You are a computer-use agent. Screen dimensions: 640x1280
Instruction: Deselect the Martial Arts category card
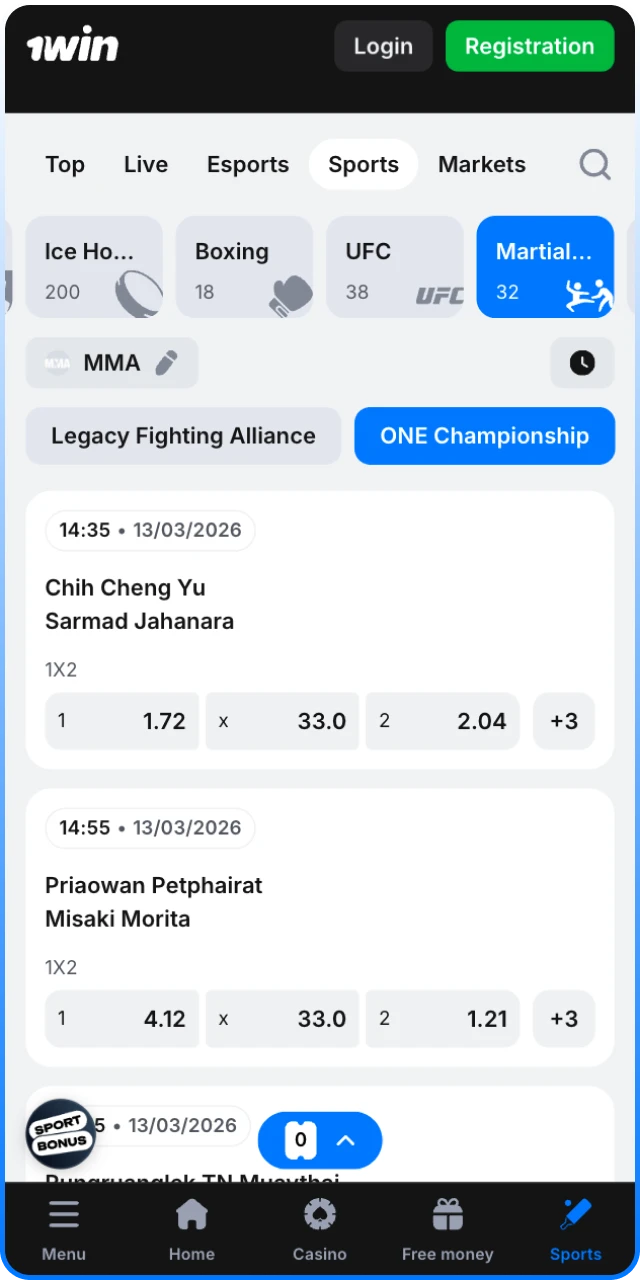pyautogui.click(x=544, y=267)
